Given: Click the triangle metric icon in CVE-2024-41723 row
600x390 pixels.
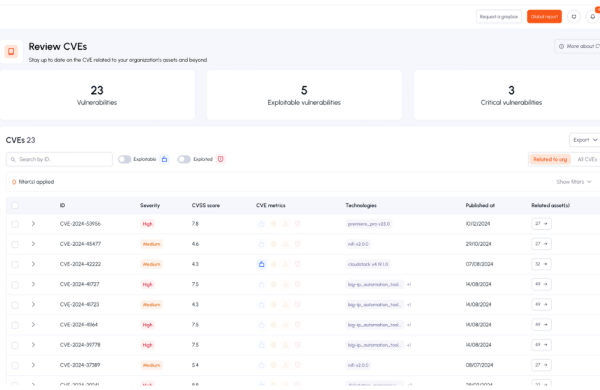Looking at the screenshot, I should [x=285, y=305].
